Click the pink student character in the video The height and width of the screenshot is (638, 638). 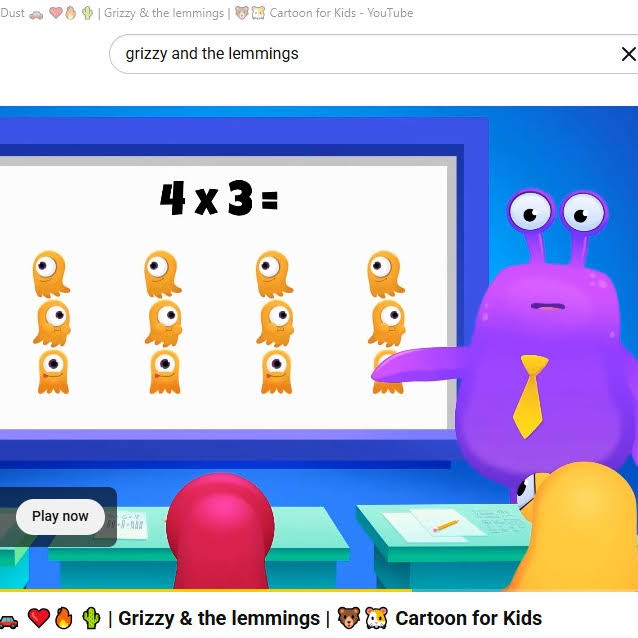[219, 530]
